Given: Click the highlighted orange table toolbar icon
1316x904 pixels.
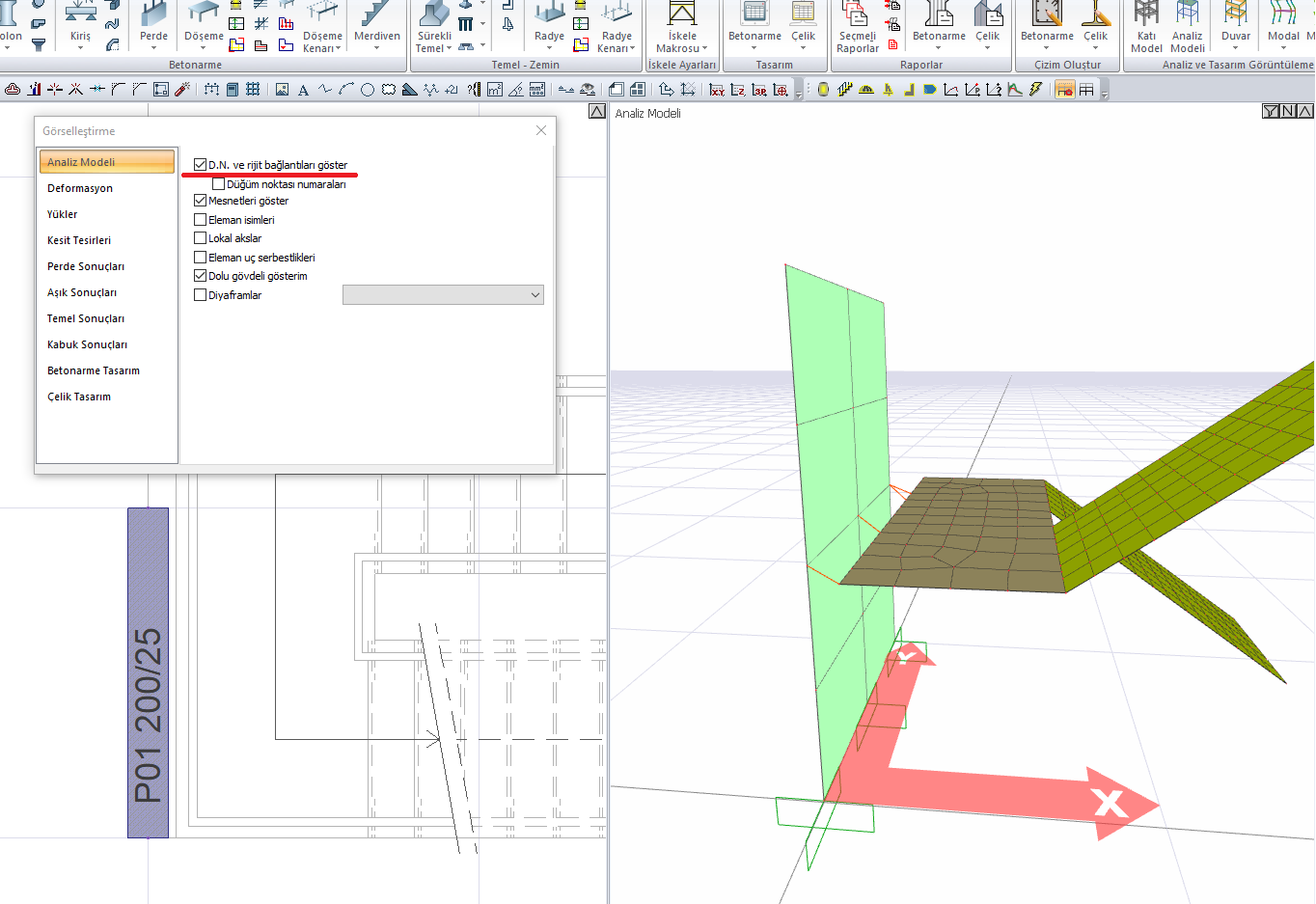Looking at the screenshot, I should pyautogui.click(x=1064, y=90).
